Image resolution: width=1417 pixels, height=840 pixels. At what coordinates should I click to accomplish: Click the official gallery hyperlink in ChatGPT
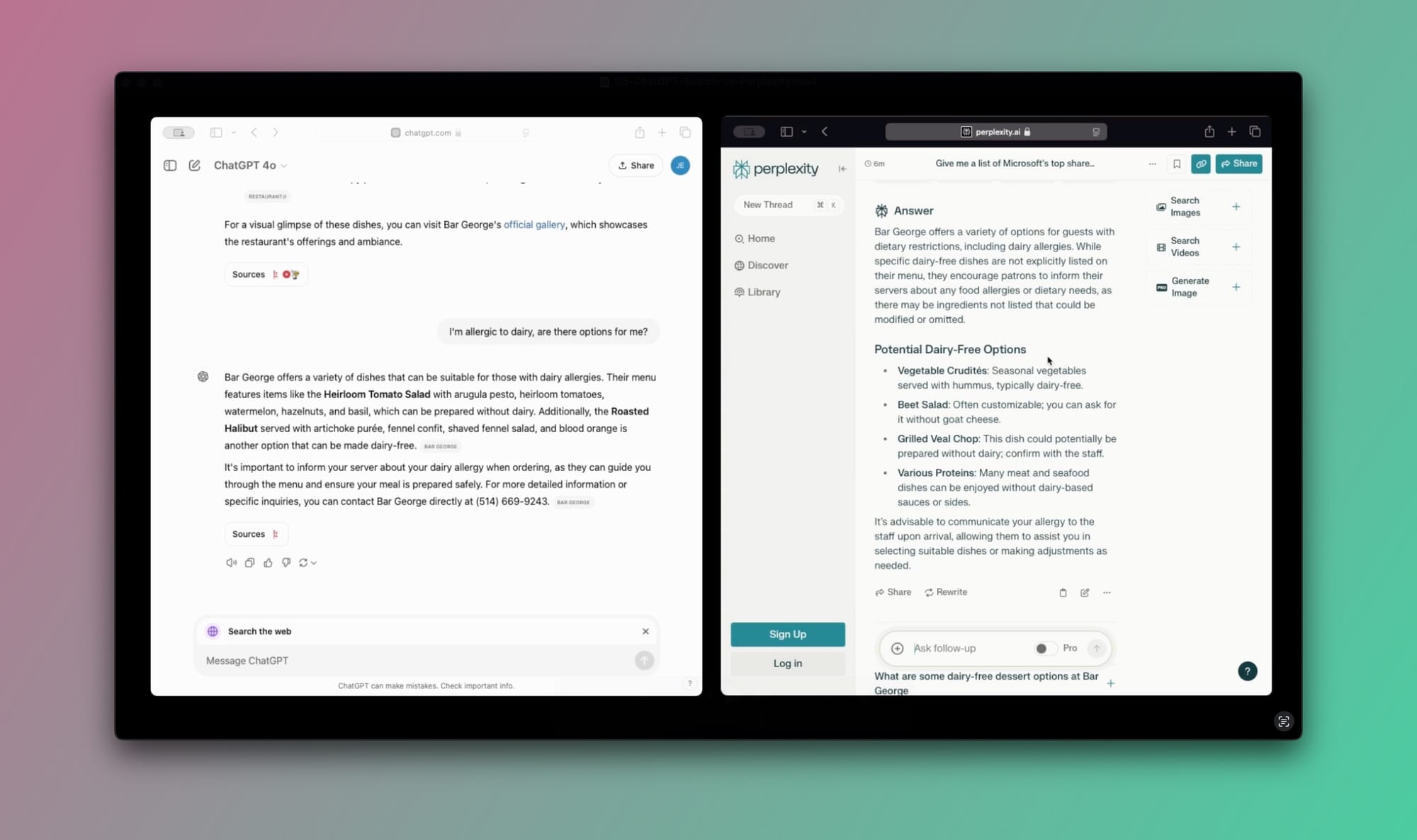534,224
